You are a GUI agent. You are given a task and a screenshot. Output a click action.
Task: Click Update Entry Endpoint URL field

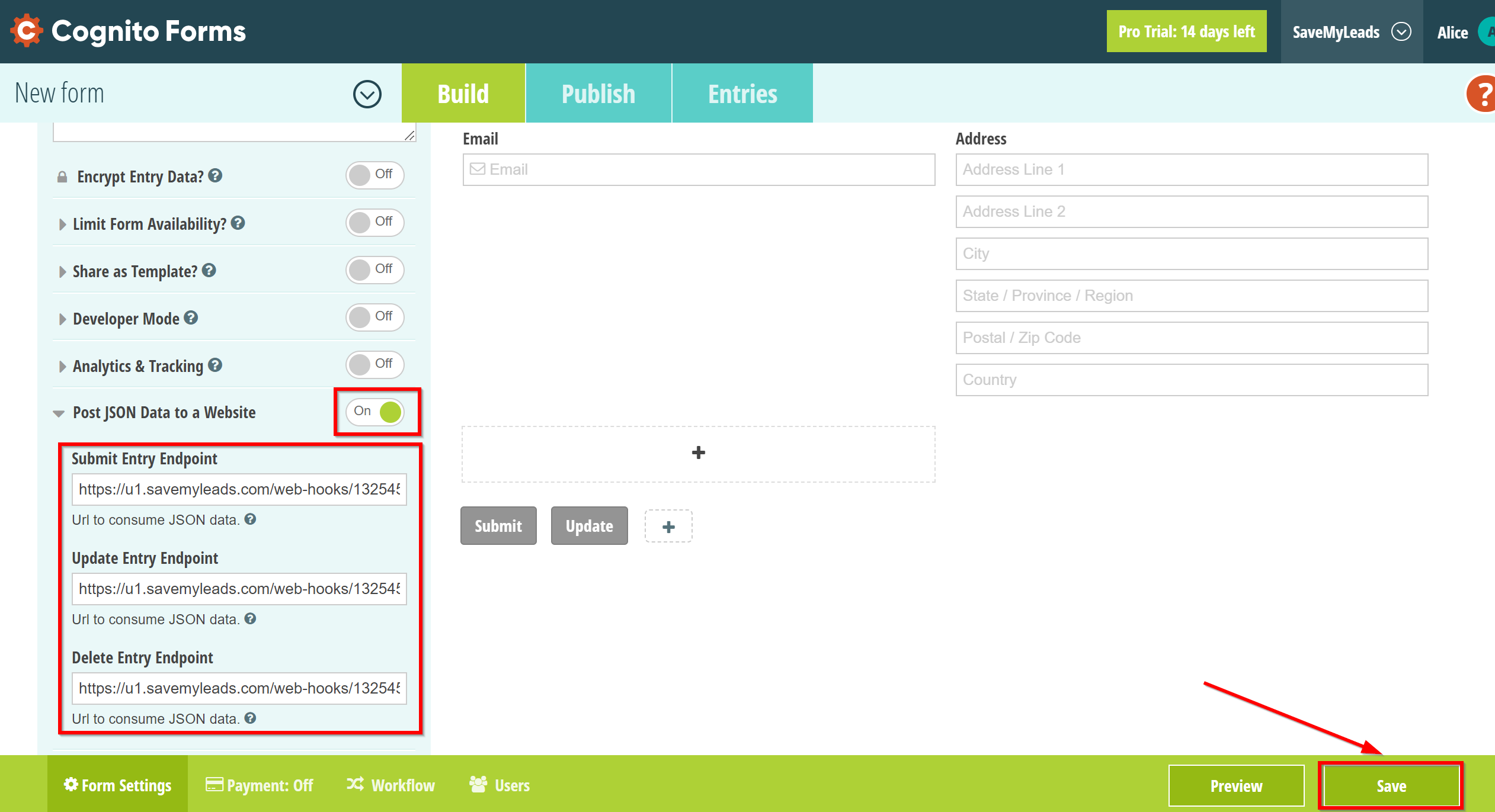coord(239,589)
